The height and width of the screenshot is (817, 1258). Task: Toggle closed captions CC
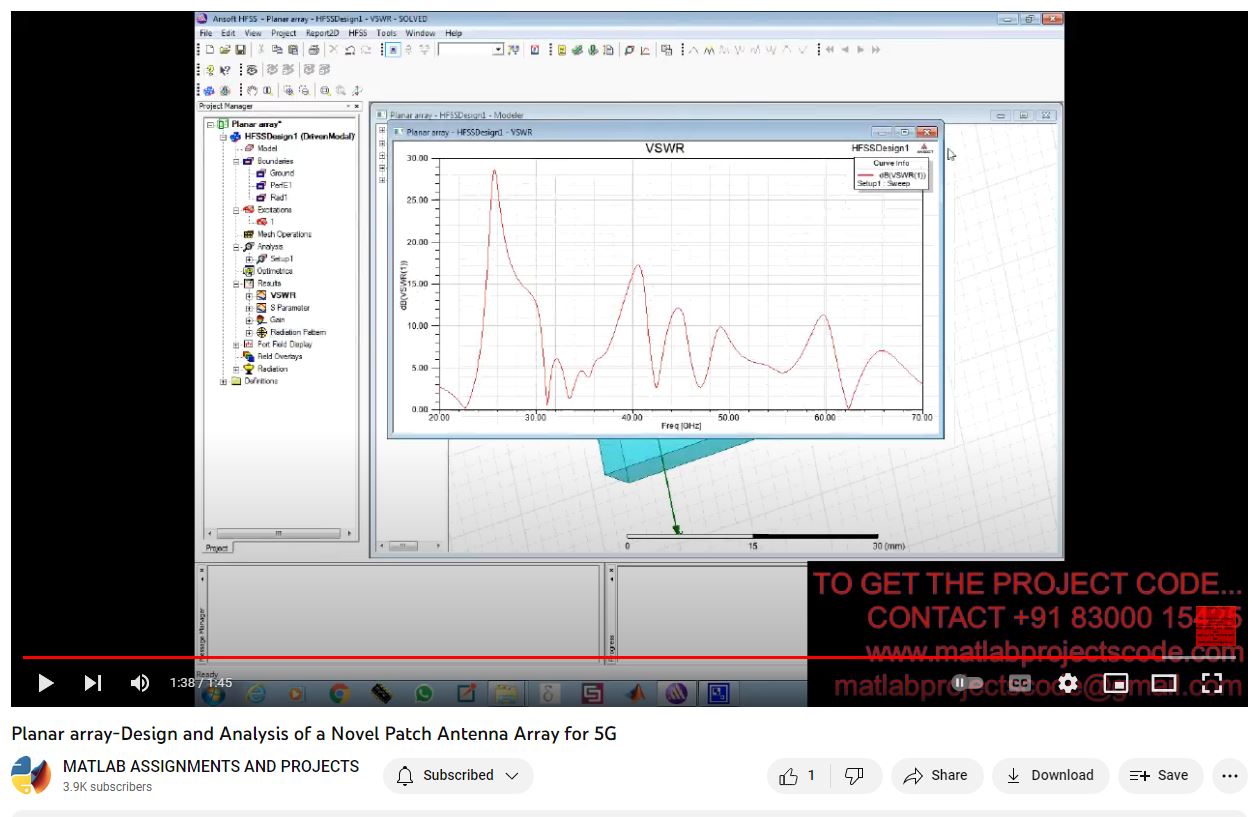coord(1020,683)
